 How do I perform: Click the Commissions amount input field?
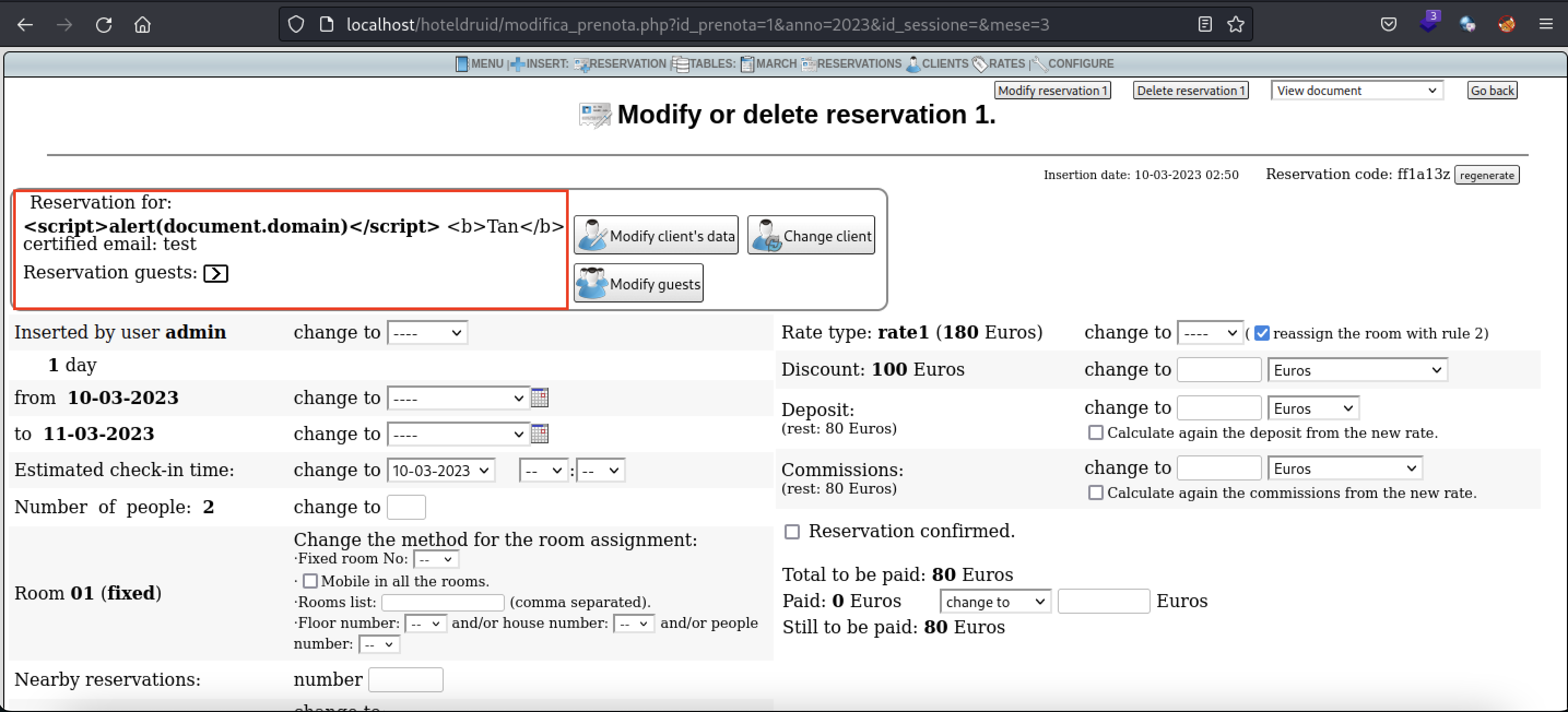[x=1218, y=468]
